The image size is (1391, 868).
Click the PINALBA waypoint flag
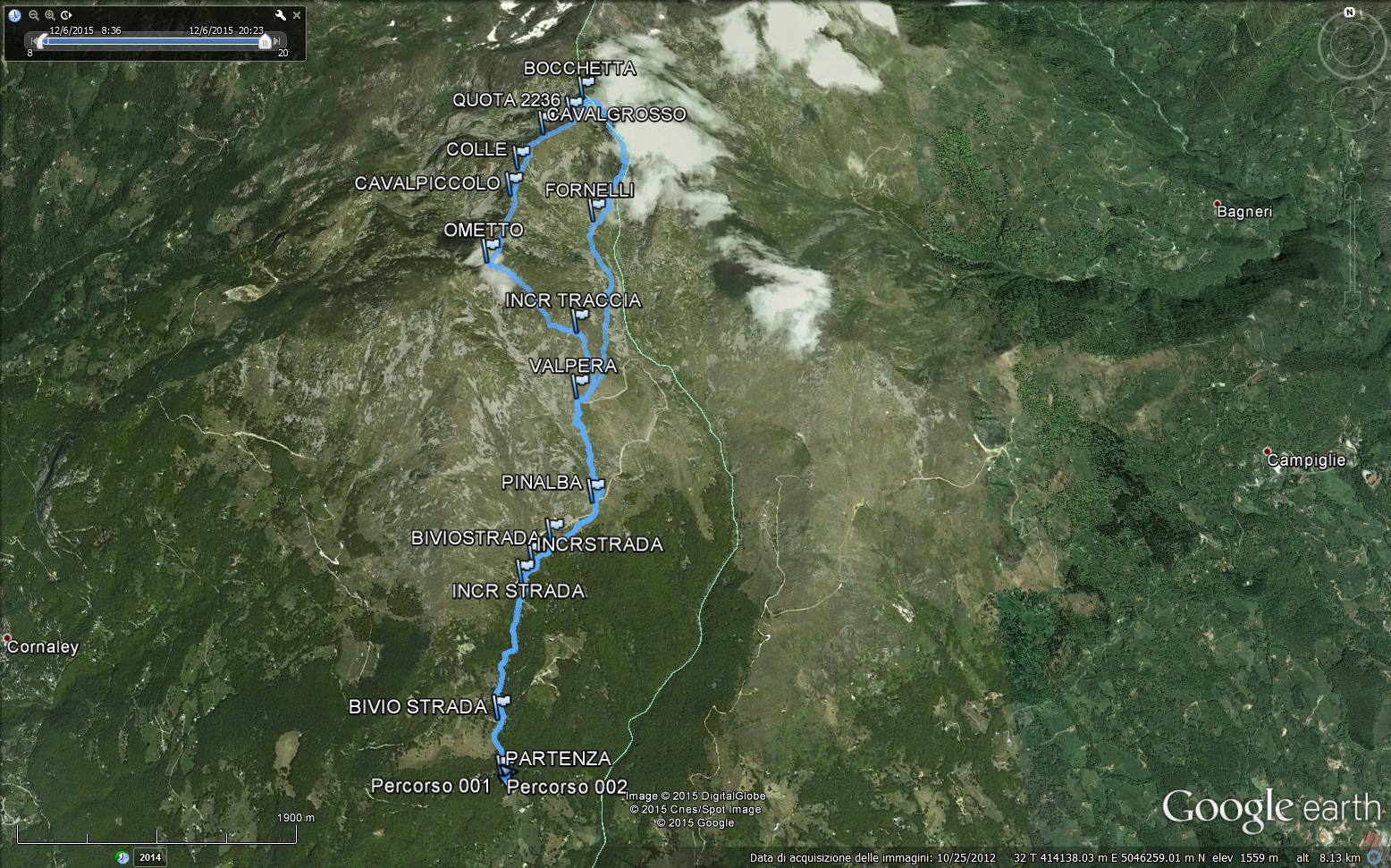pyautogui.click(x=596, y=487)
